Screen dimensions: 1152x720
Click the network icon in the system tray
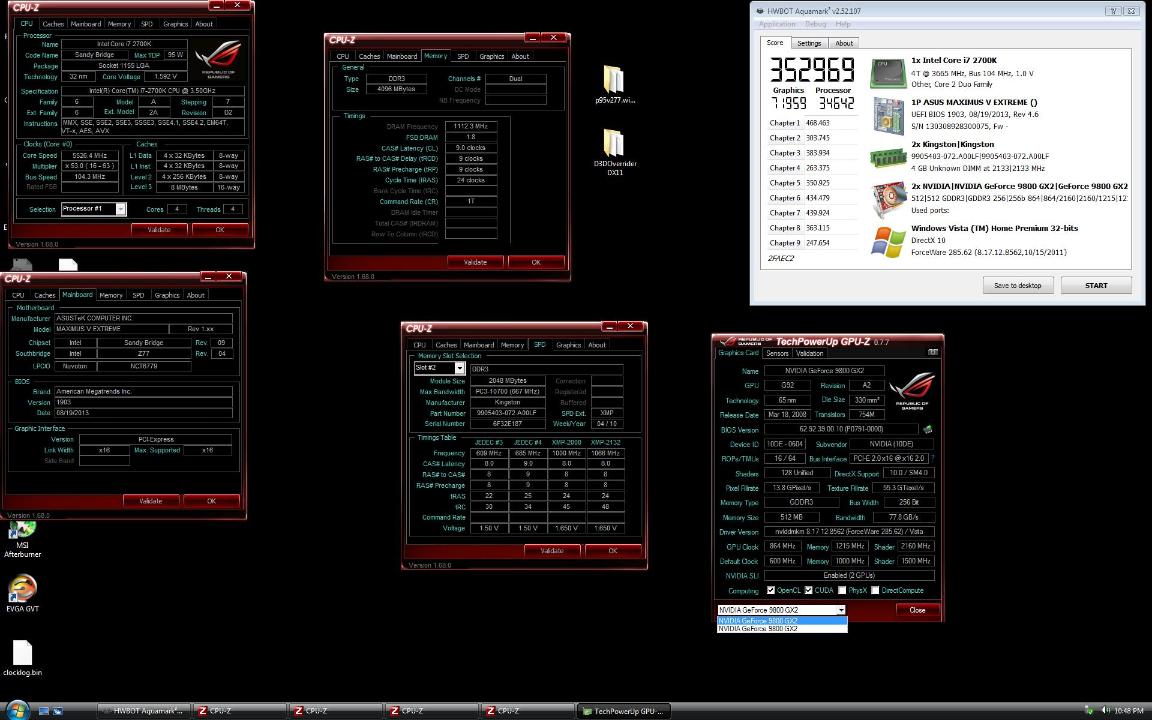coord(1089,710)
